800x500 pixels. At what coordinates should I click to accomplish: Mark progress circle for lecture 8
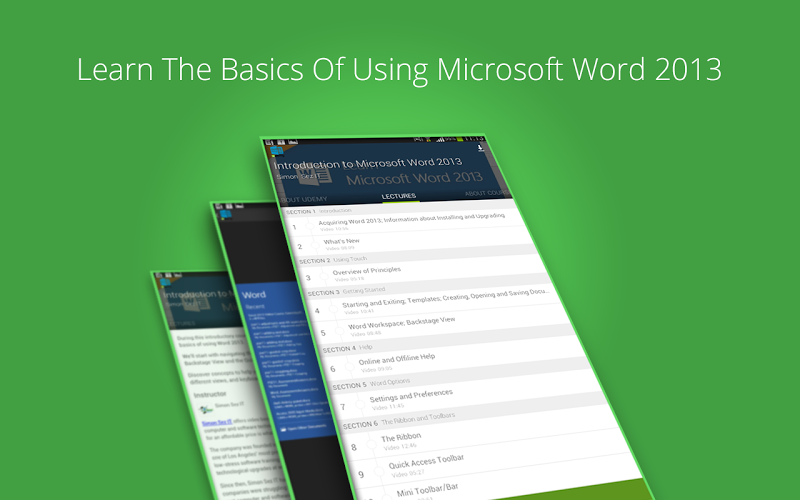pos(371,445)
